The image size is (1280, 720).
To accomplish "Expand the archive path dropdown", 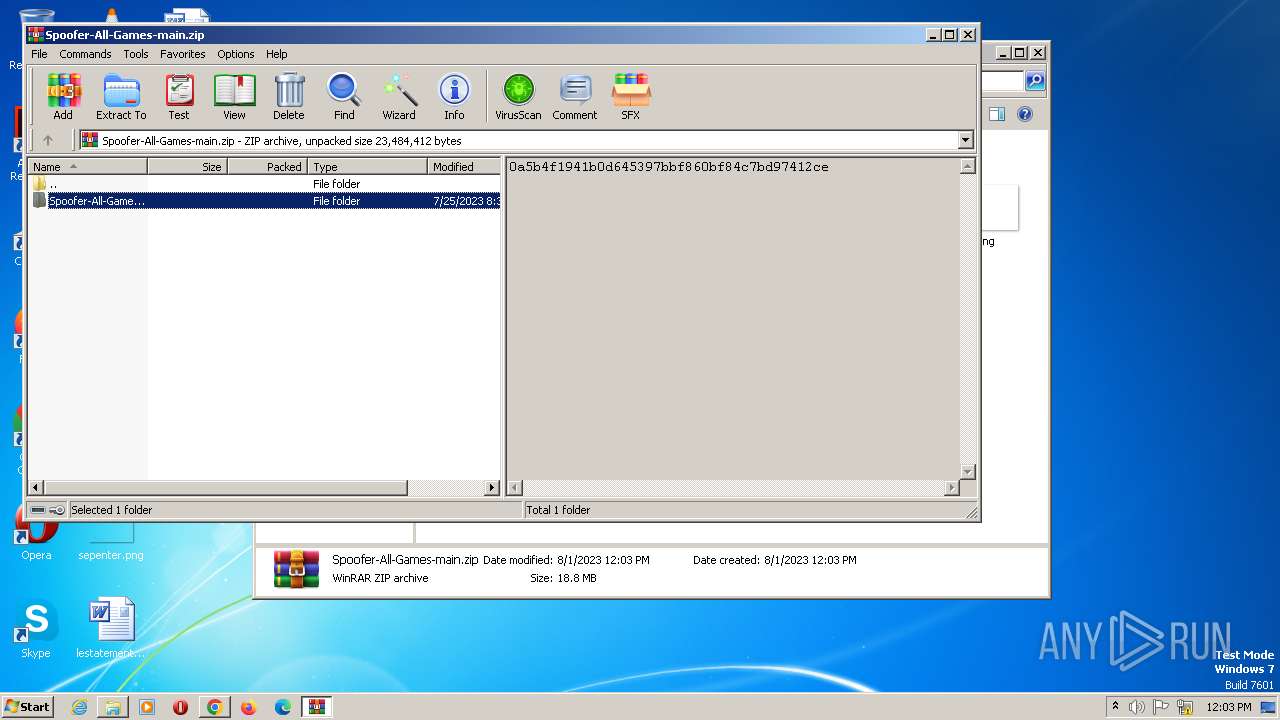I will pyautogui.click(x=966, y=140).
